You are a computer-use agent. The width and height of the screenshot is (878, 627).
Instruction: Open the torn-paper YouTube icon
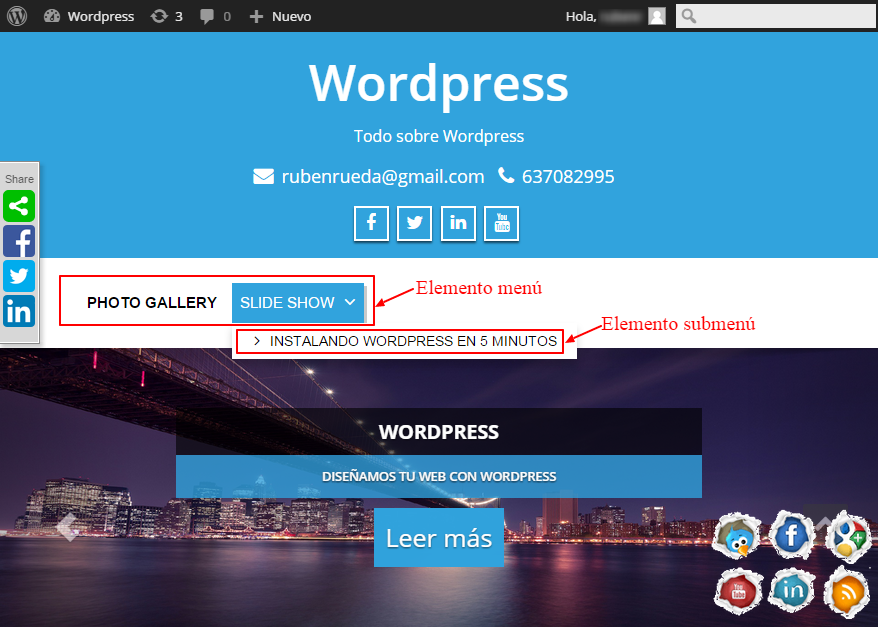(739, 591)
